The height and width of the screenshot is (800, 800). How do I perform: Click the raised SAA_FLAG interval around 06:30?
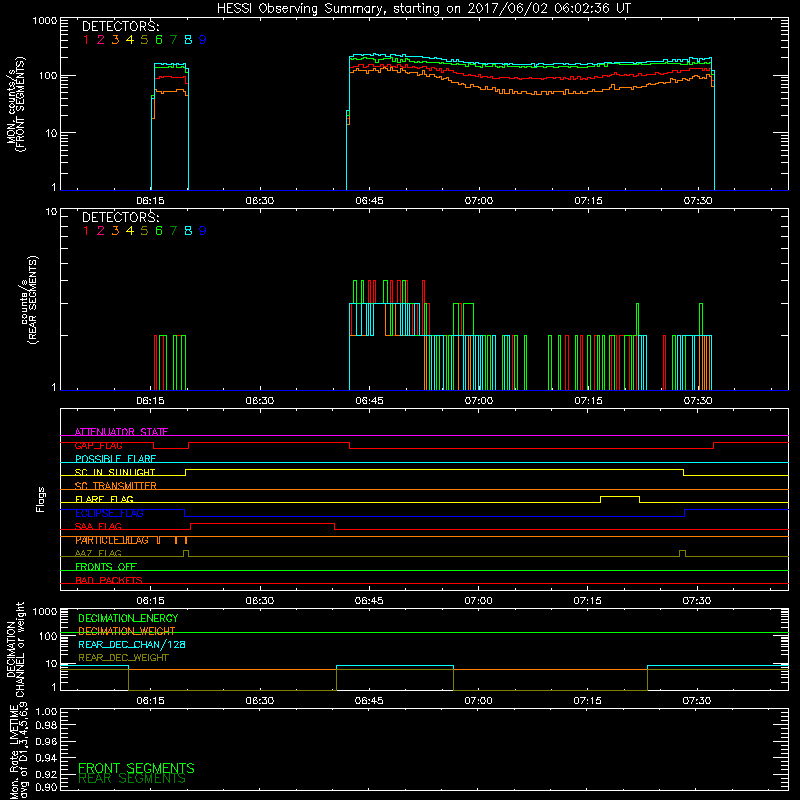[262, 523]
